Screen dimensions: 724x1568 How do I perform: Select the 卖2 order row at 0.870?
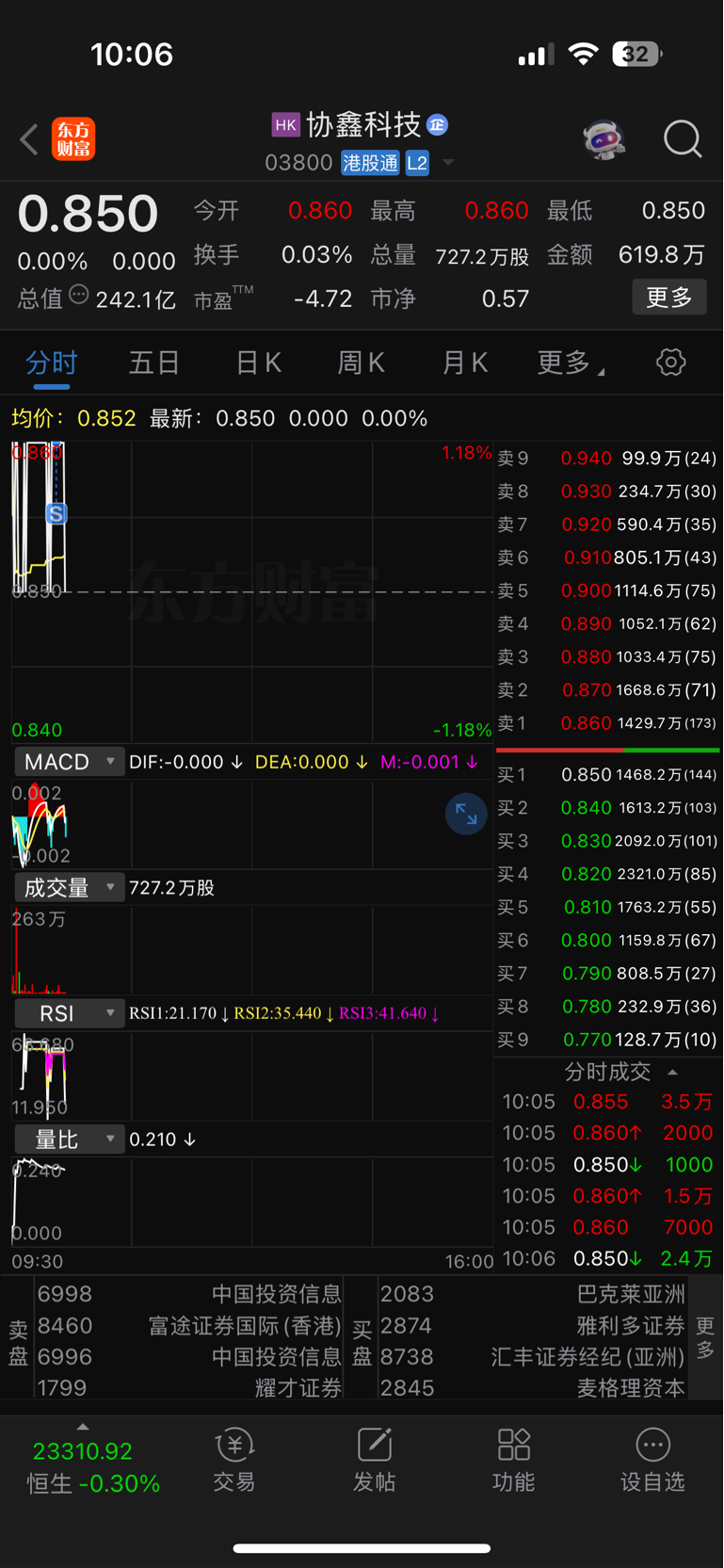coord(607,690)
